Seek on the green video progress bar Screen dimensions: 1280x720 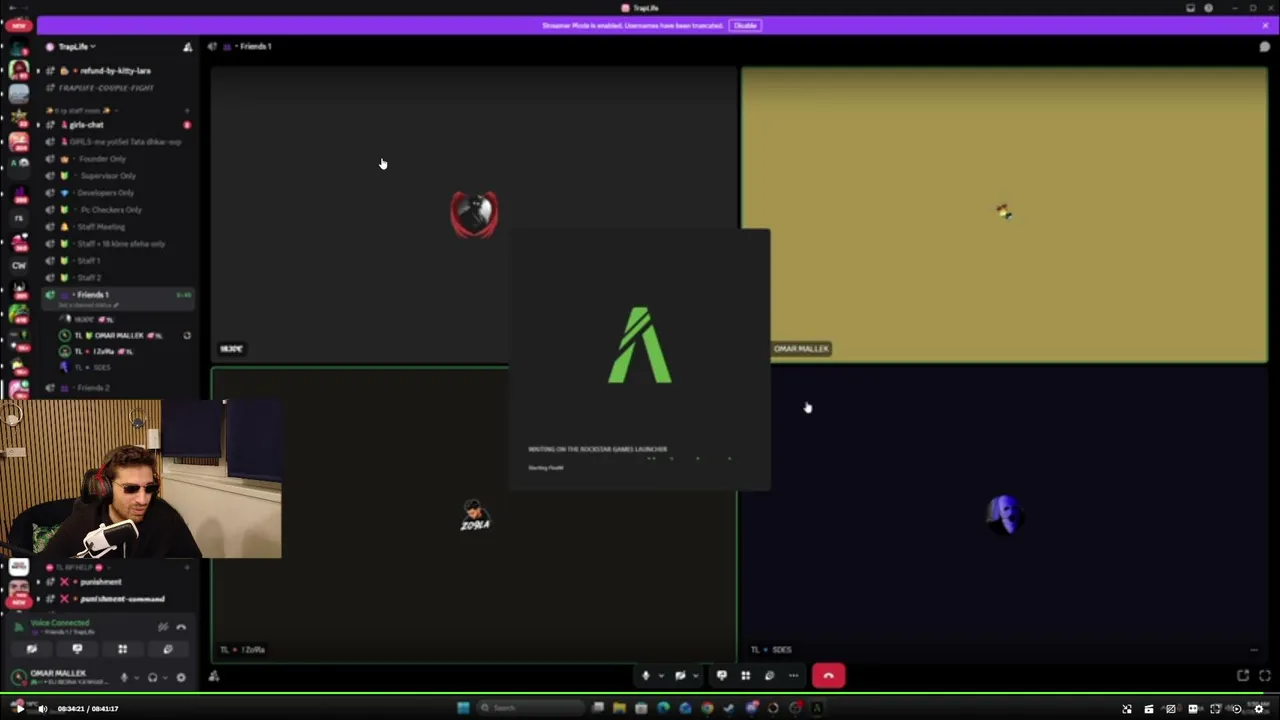click(x=640, y=693)
